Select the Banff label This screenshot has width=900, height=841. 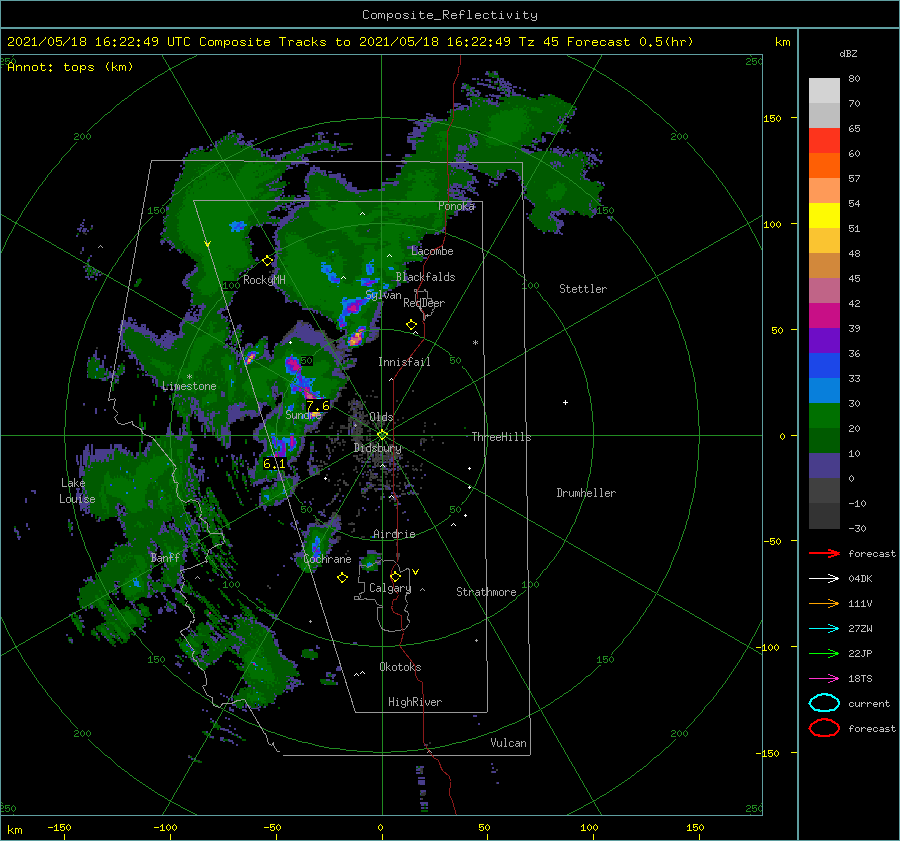tap(165, 557)
